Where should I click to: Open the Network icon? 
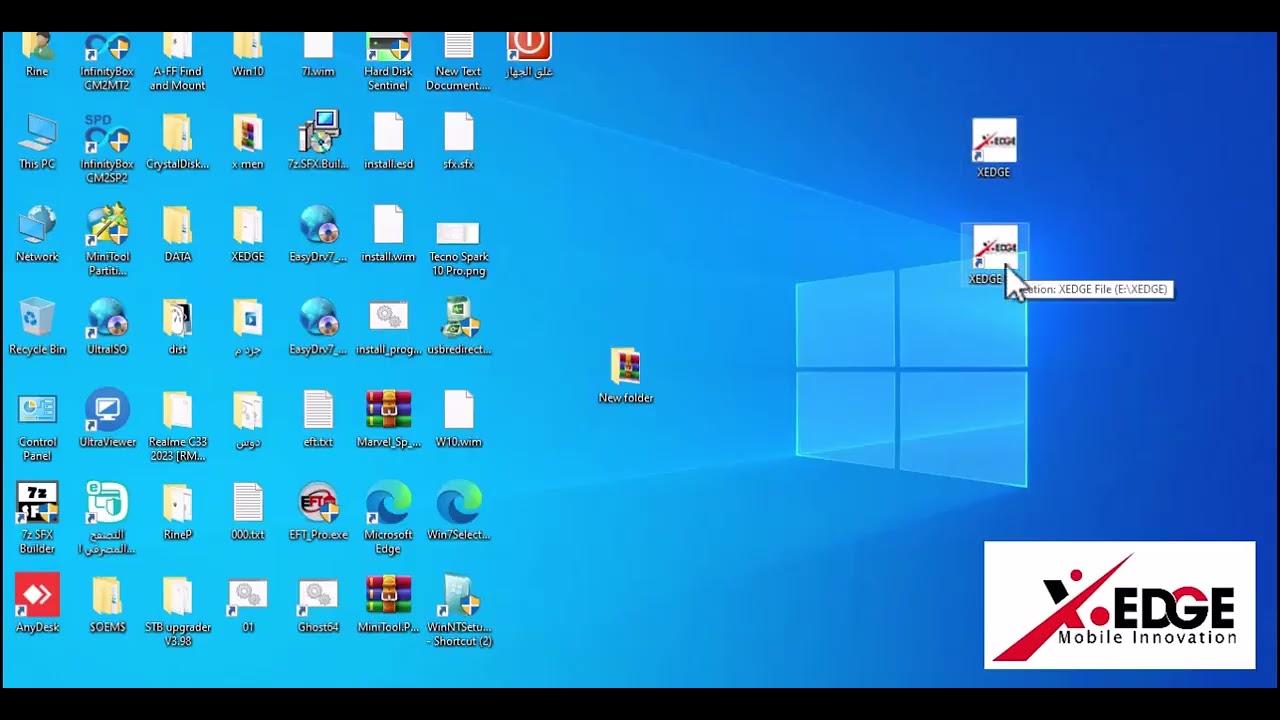click(37, 234)
